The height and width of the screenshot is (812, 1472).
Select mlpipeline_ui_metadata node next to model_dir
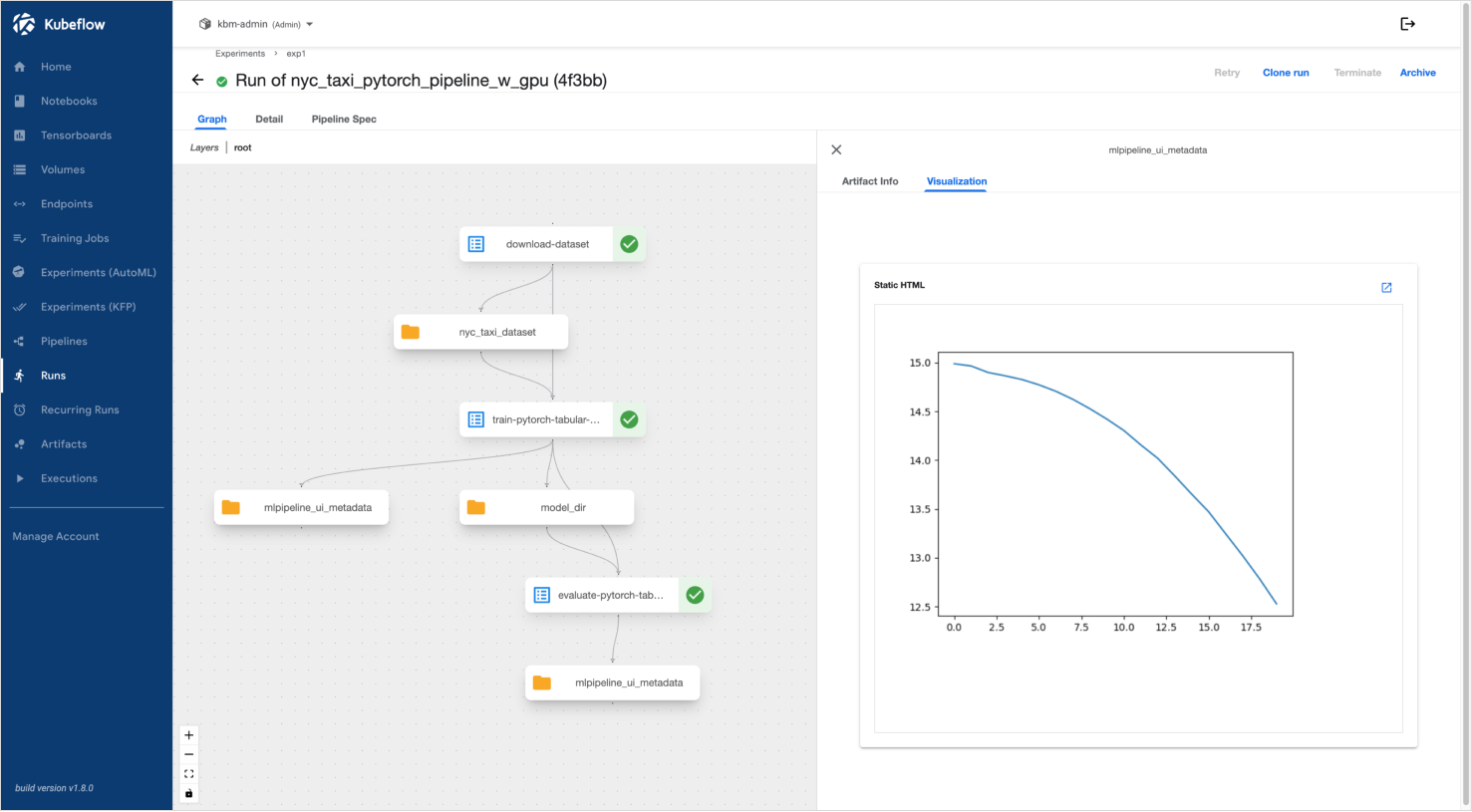coord(301,507)
